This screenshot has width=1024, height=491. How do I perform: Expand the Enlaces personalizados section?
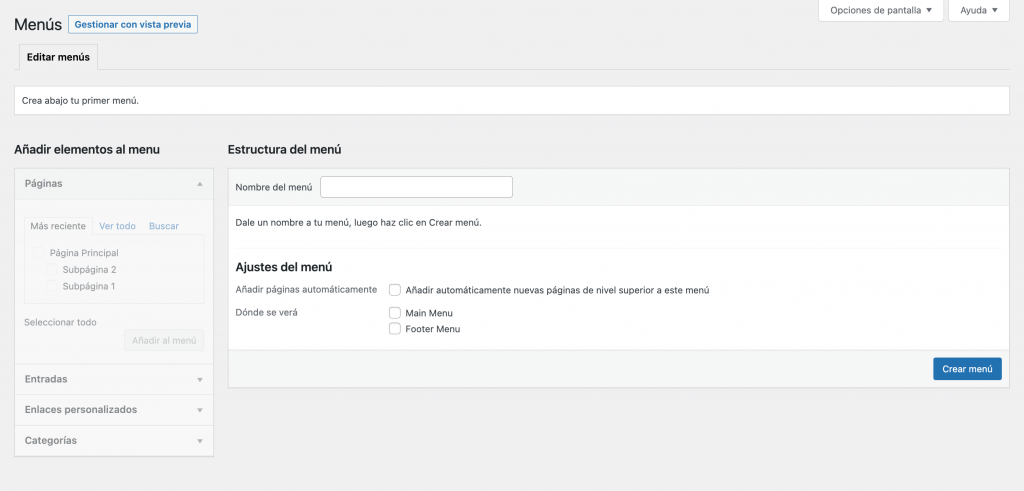tap(200, 410)
